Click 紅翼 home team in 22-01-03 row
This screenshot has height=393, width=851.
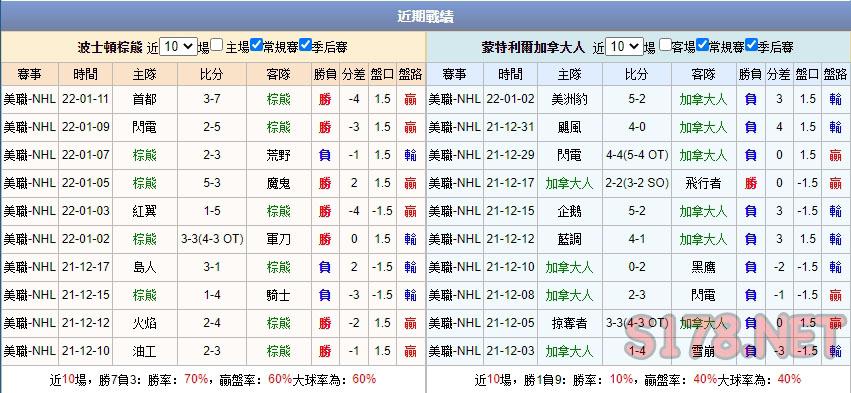pyautogui.click(x=144, y=211)
